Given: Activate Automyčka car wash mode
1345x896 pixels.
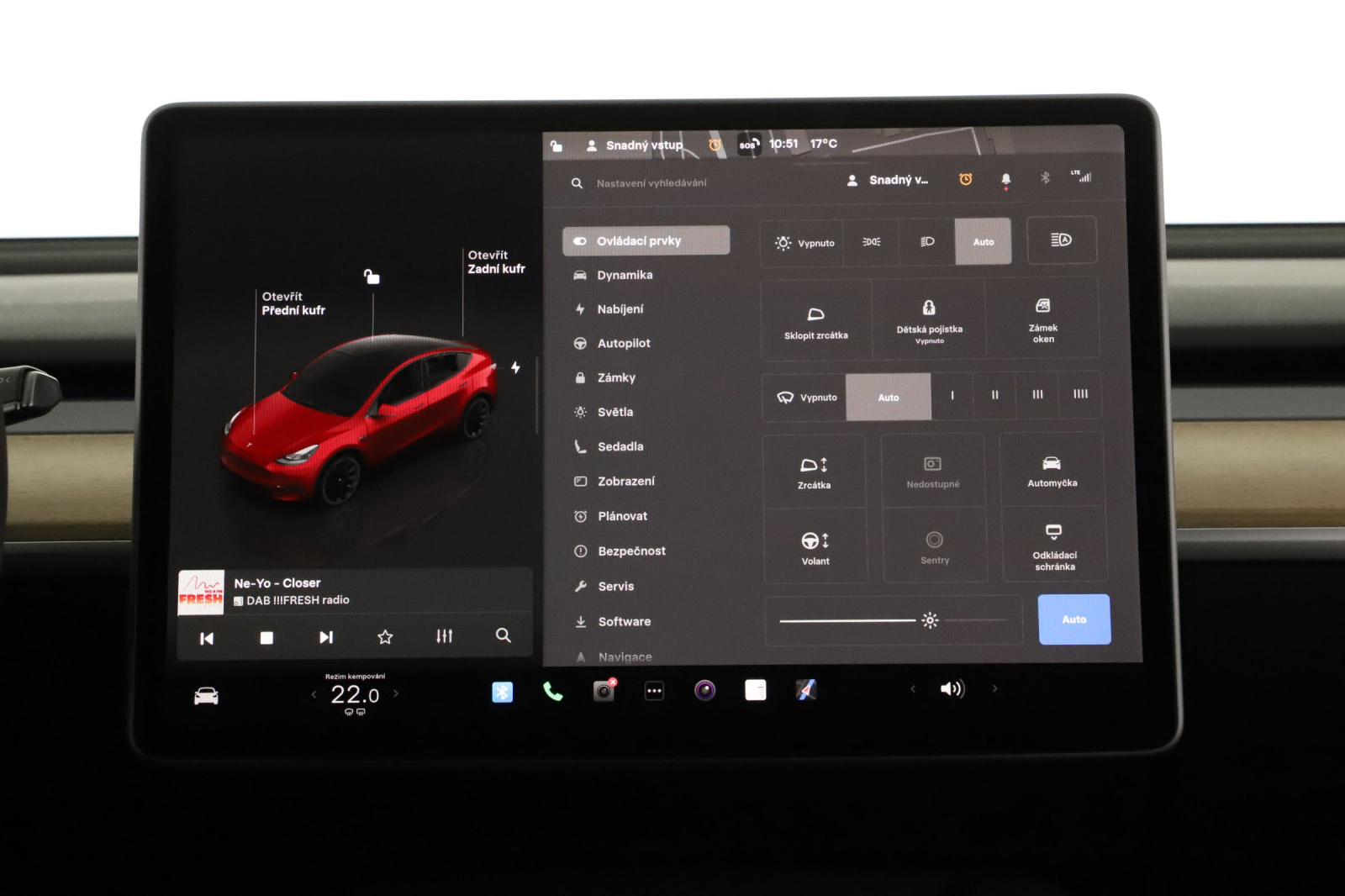Looking at the screenshot, I should (1052, 471).
